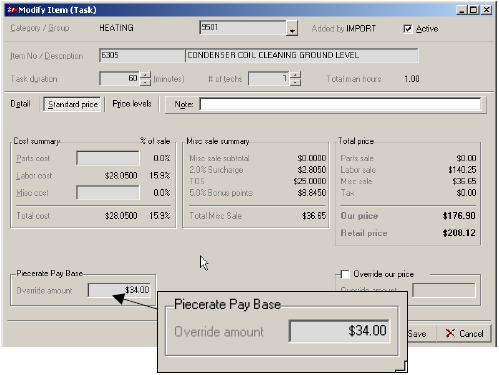Click the Parts sale amount $0.00
This screenshot has height=375, width=499.
(x=466, y=158)
